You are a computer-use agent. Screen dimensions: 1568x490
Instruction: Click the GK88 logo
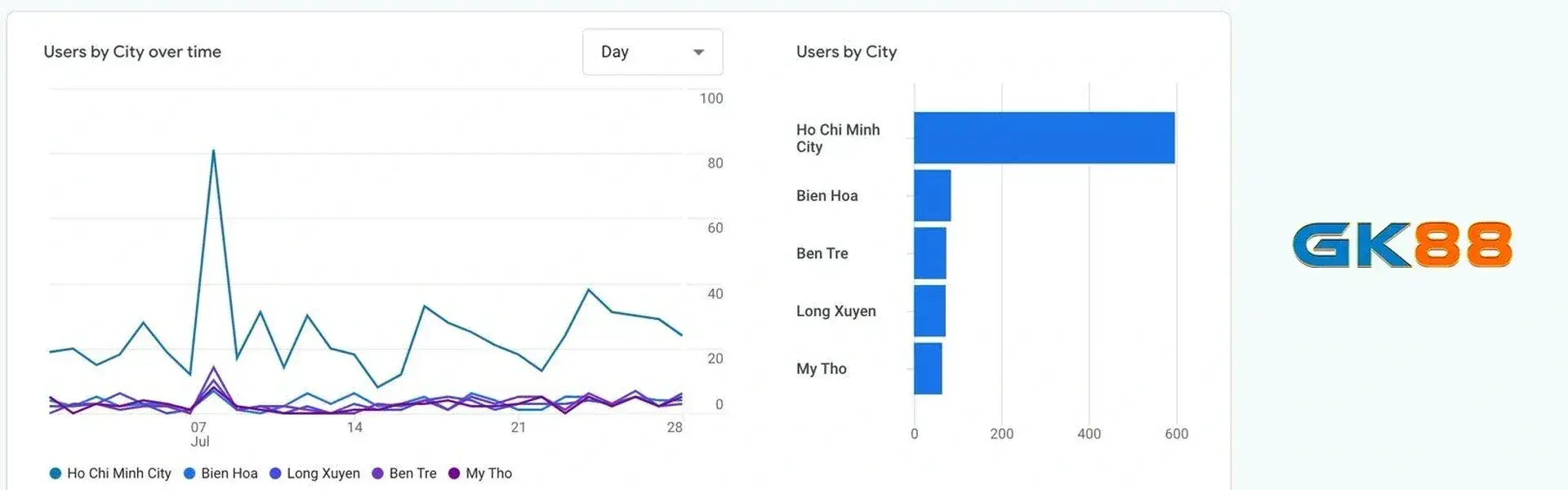(1401, 245)
